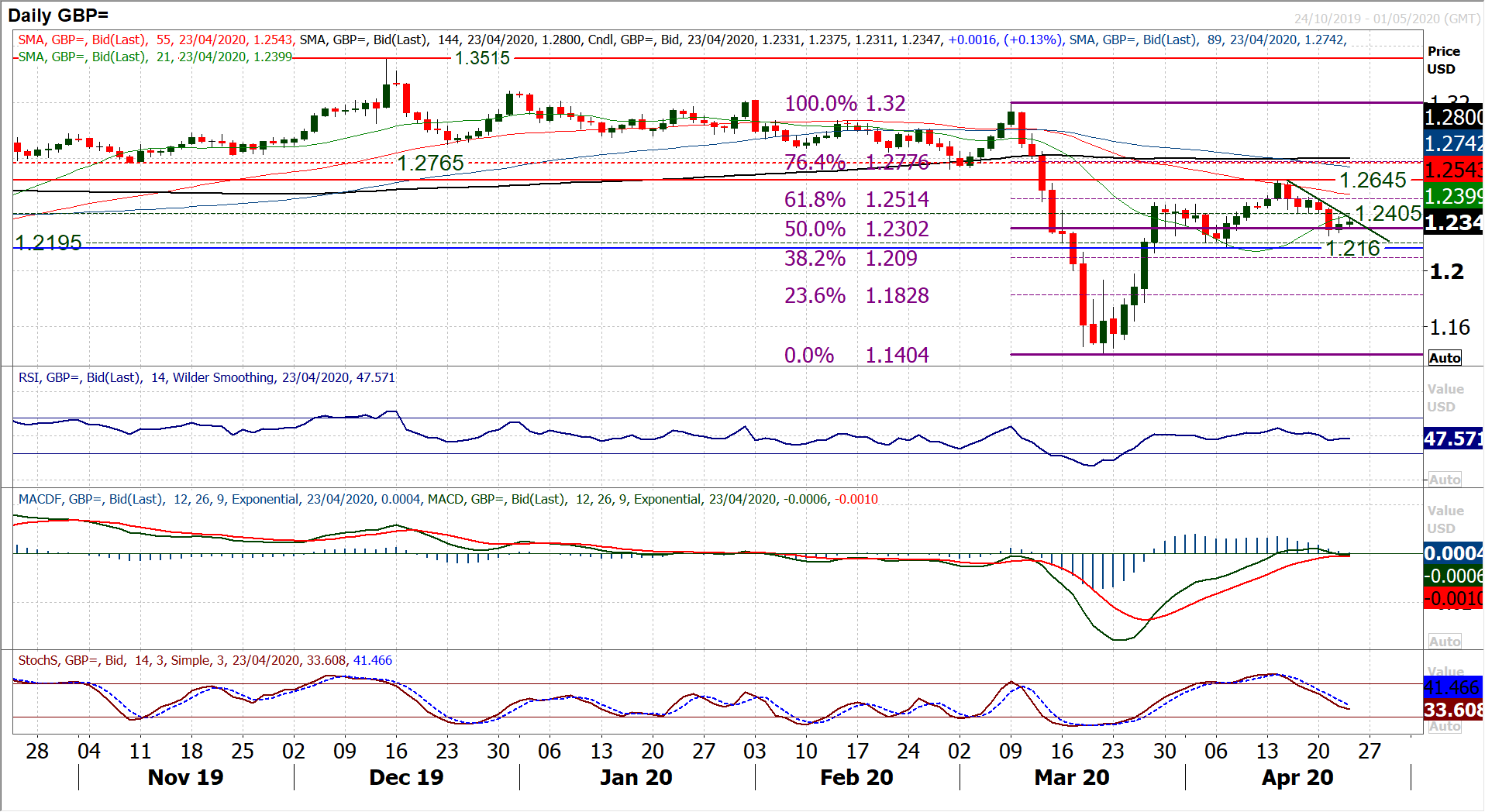
Task: Click the MACD histogram value tag 0.0004
Action: [x=1453, y=553]
